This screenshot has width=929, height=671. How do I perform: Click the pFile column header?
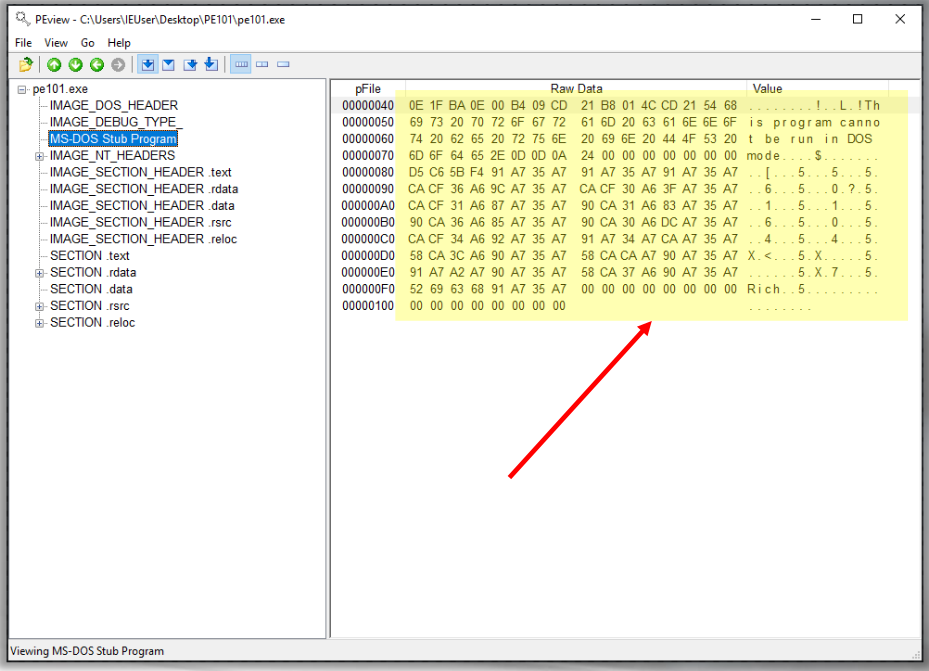368,89
